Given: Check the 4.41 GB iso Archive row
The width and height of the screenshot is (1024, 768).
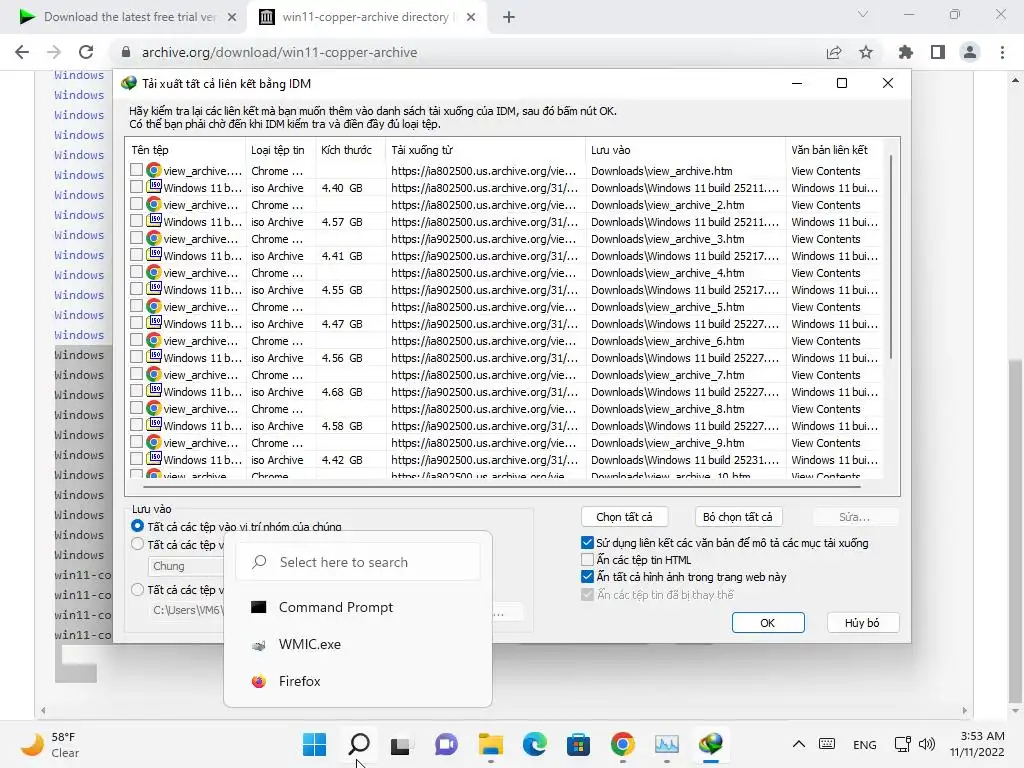Looking at the screenshot, I should 136,255.
